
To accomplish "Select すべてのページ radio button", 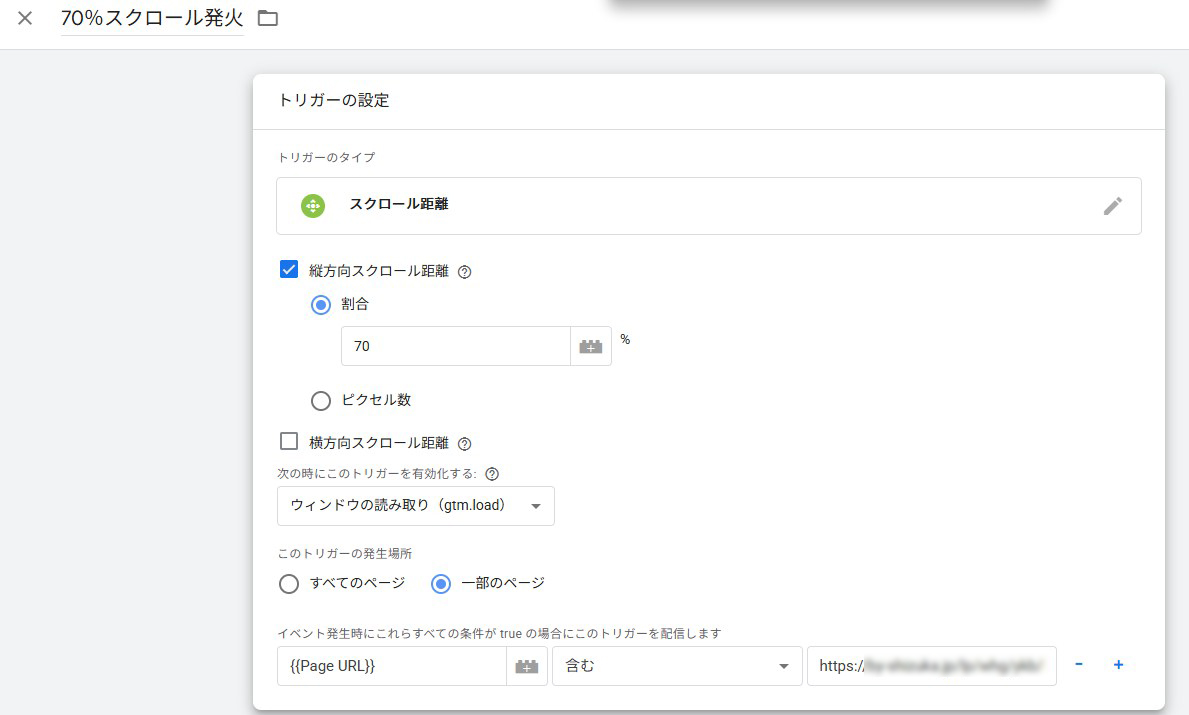I will coord(289,584).
